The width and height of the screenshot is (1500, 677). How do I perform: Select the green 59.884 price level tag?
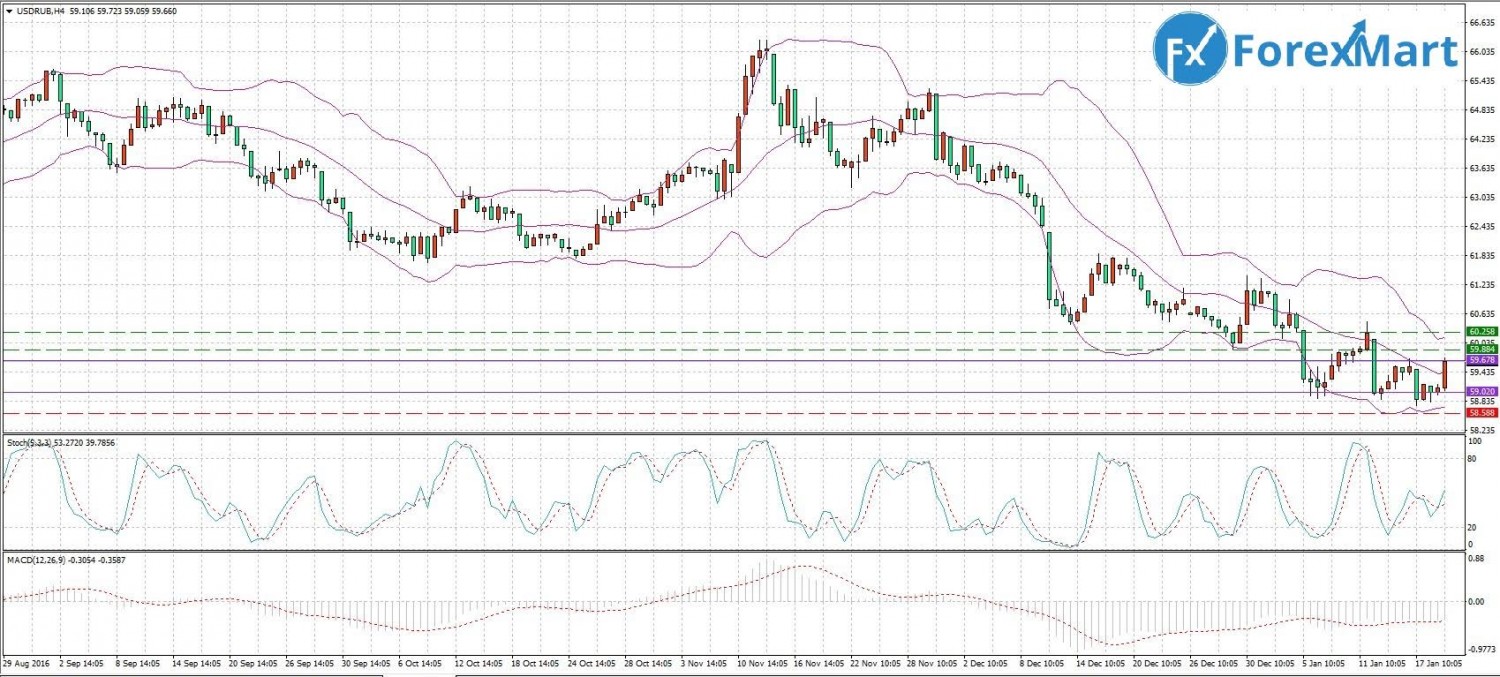(1480, 349)
